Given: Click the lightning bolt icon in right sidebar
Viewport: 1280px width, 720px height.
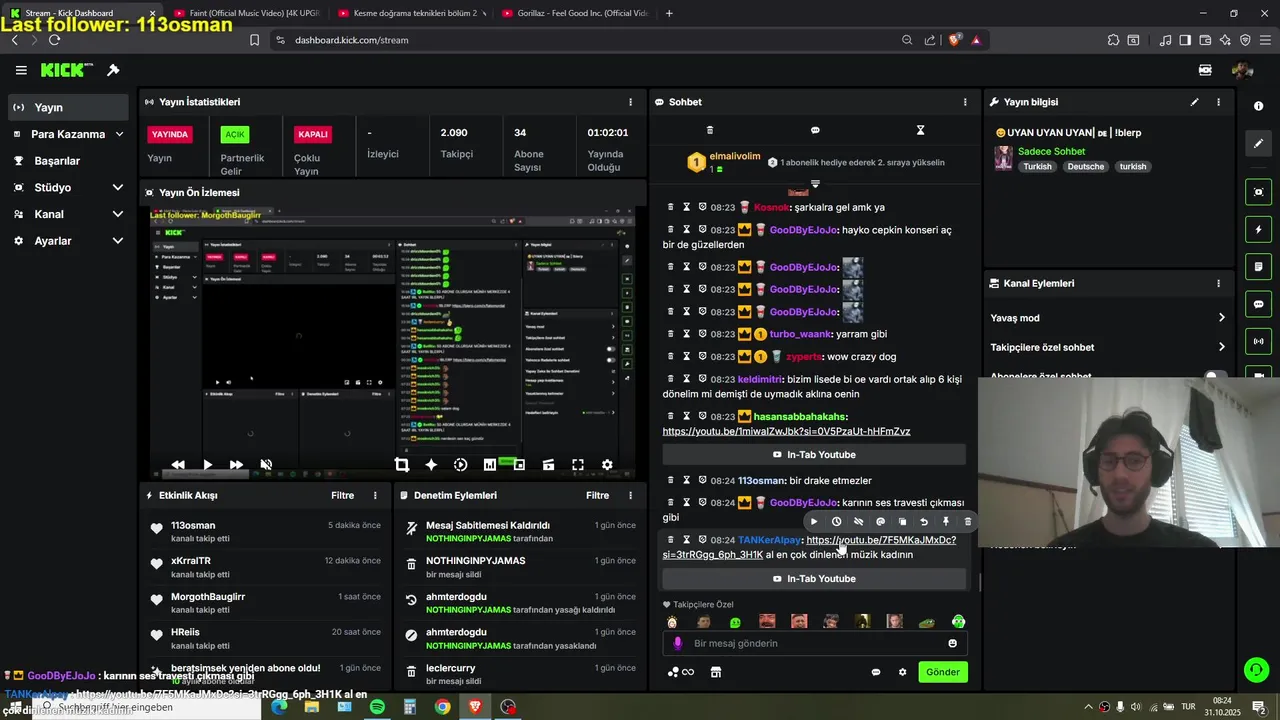Looking at the screenshot, I should (x=1258, y=230).
